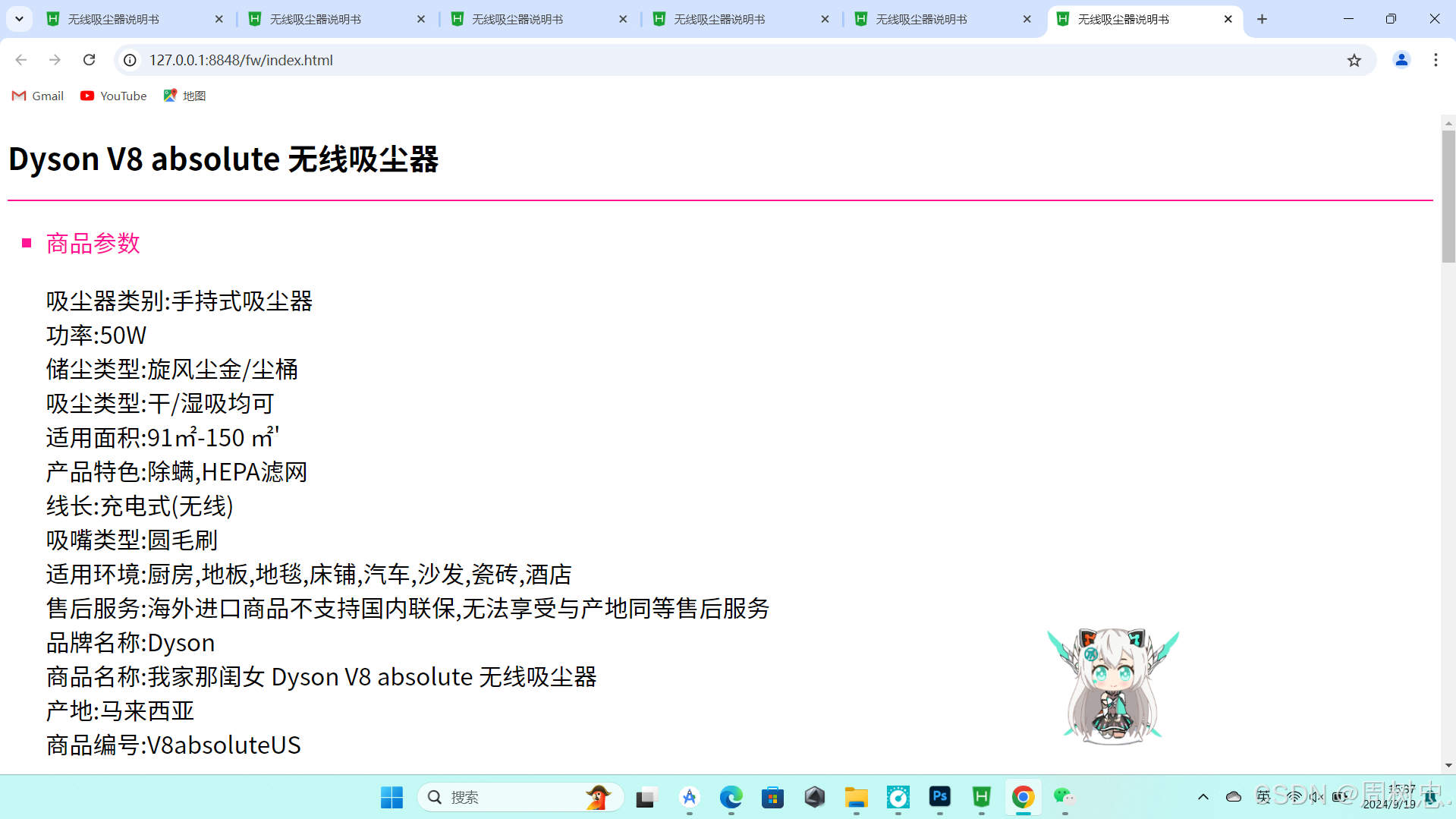Screen dimensions: 1456x819
Task: Click the 适用面积 line
Action: (x=162, y=438)
